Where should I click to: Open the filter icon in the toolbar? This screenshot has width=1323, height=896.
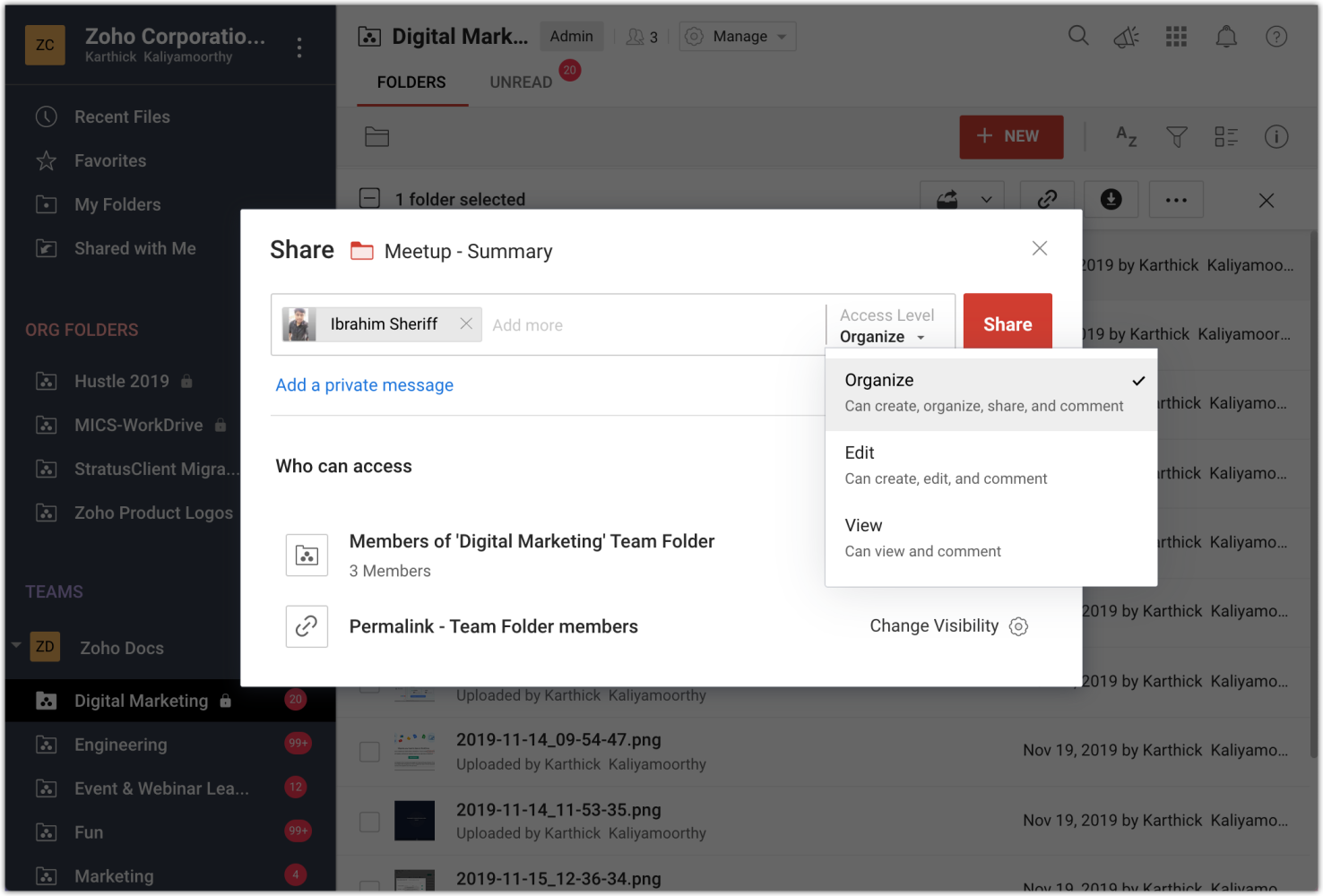[1176, 137]
